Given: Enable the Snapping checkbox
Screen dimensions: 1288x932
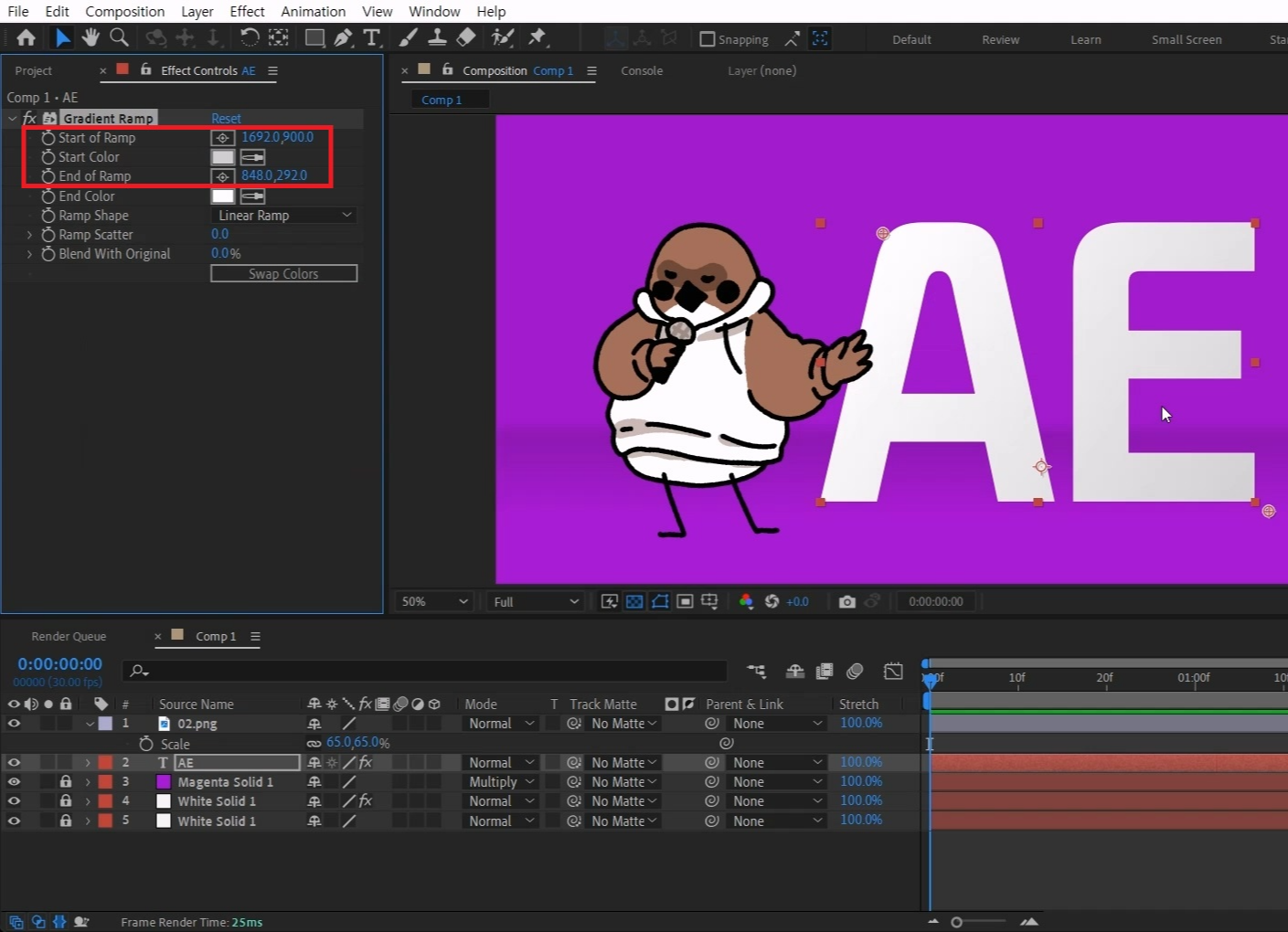Looking at the screenshot, I should (707, 39).
